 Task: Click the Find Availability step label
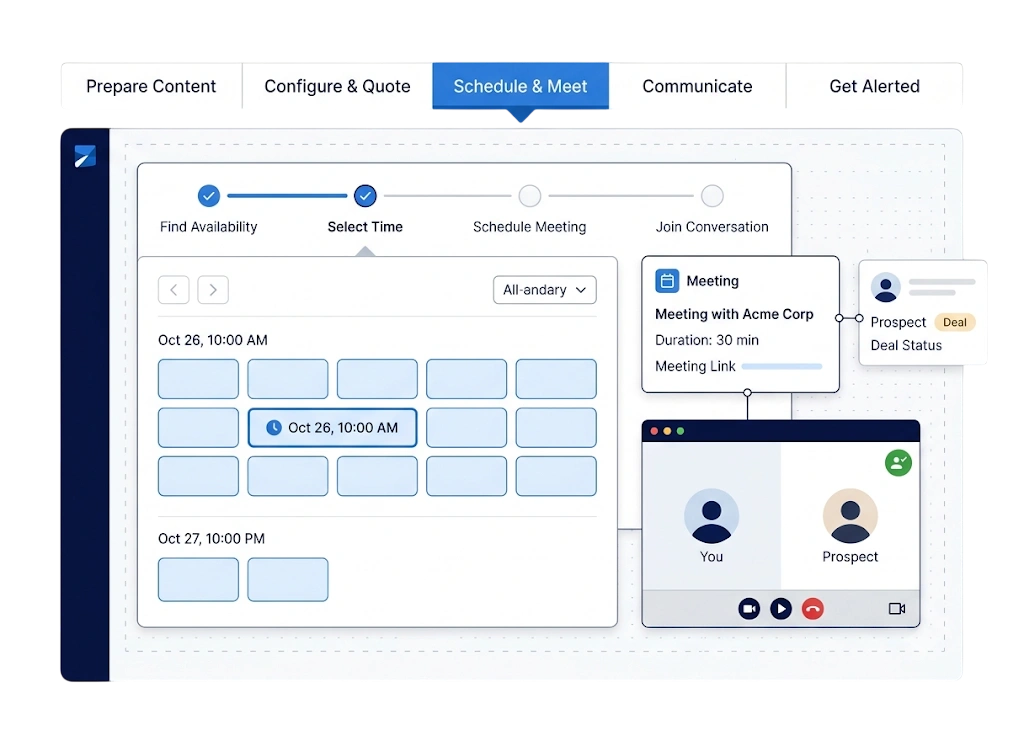click(x=208, y=227)
